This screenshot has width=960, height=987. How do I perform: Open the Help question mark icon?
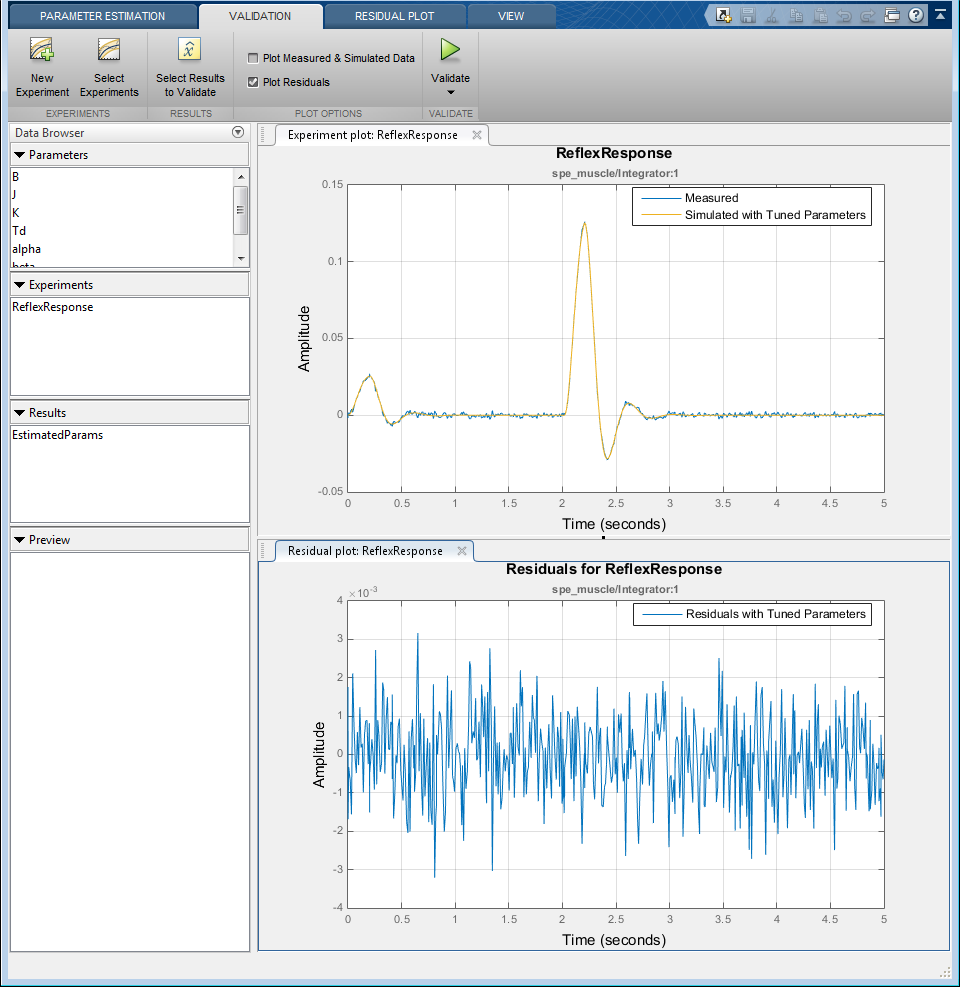pos(915,15)
